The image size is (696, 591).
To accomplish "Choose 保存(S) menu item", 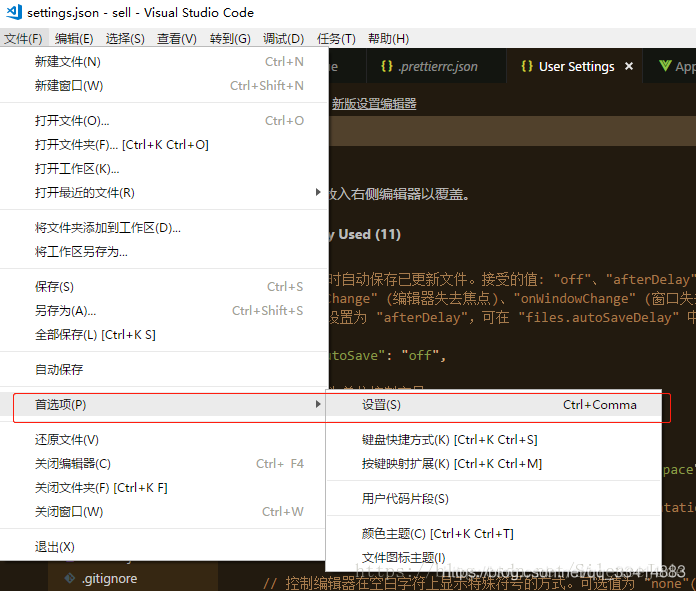I will (164, 287).
